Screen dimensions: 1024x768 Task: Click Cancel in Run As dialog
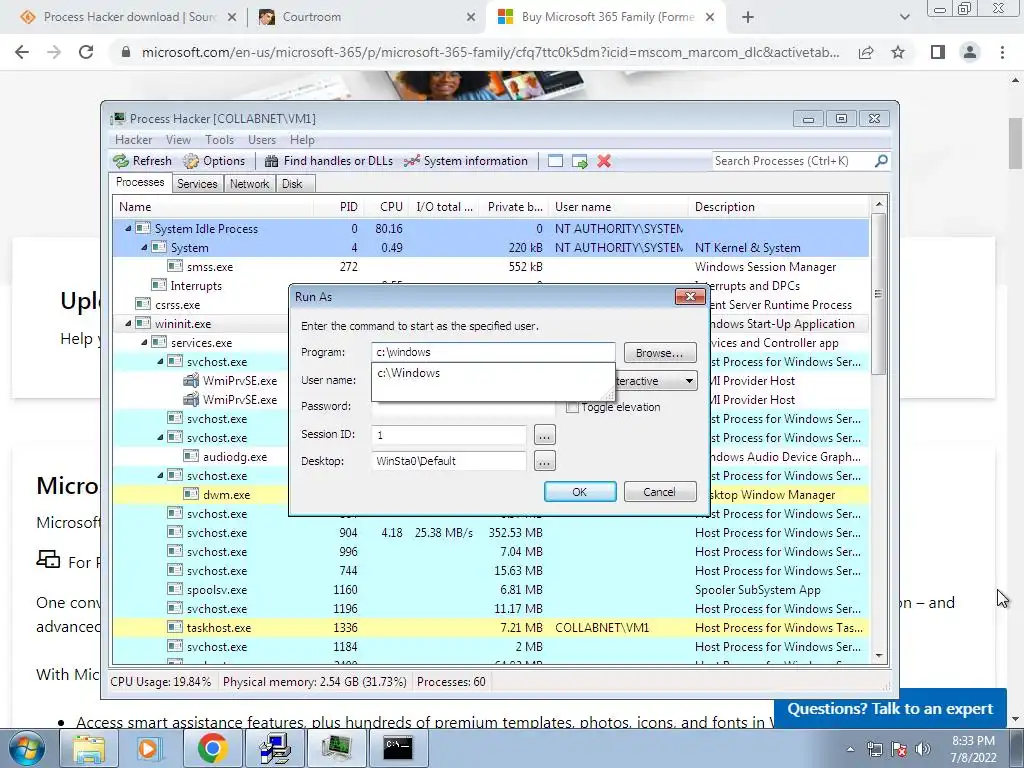[660, 492]
